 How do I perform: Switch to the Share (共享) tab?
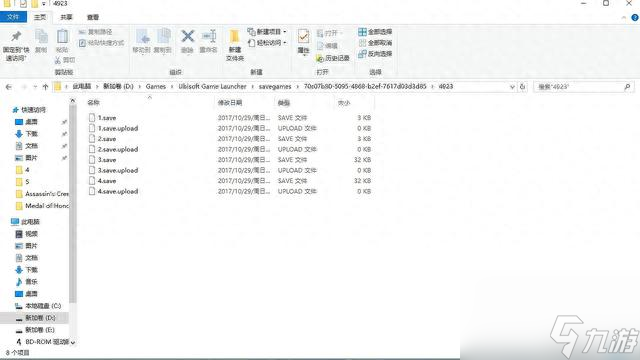coord(66,17)
